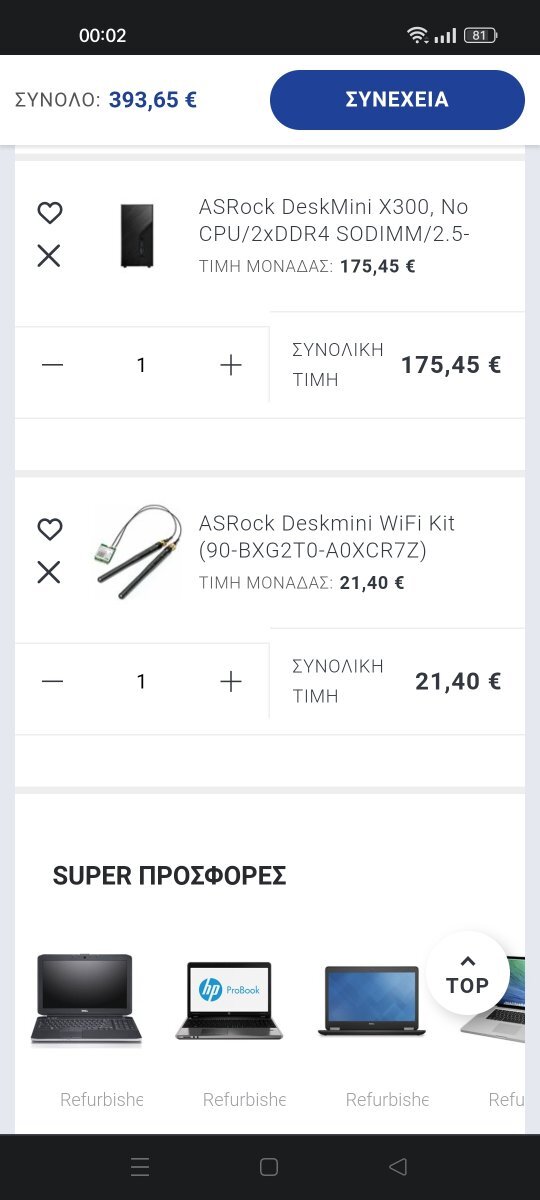Open the Android recent apps menu icon

[140, 1166]
